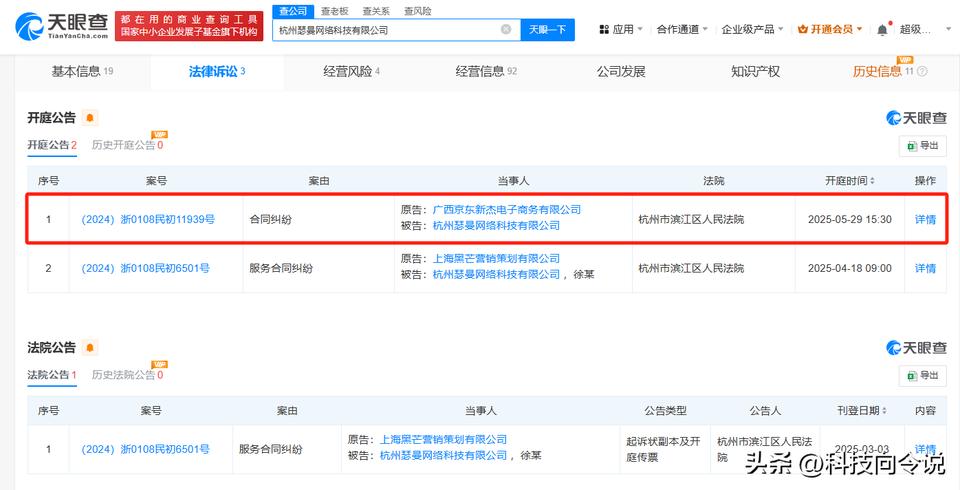This screenshot has width=960, height=490.
Task: Click the 案号 column header in 开庭公告
Action: (156, 181)
